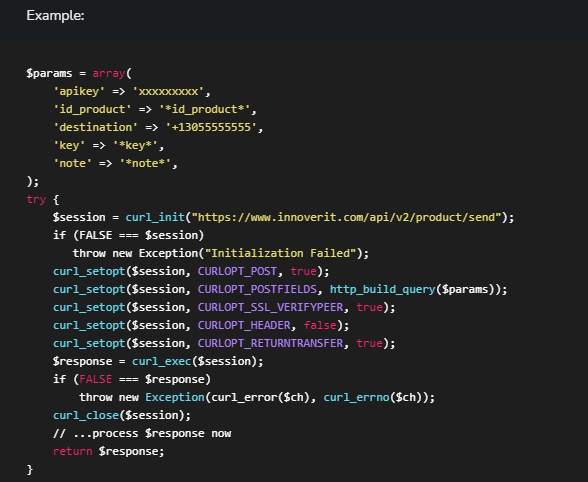Click the 'key' => '*key*' line
This screenshot has height=482, width=588.
[x=108, y=145]
